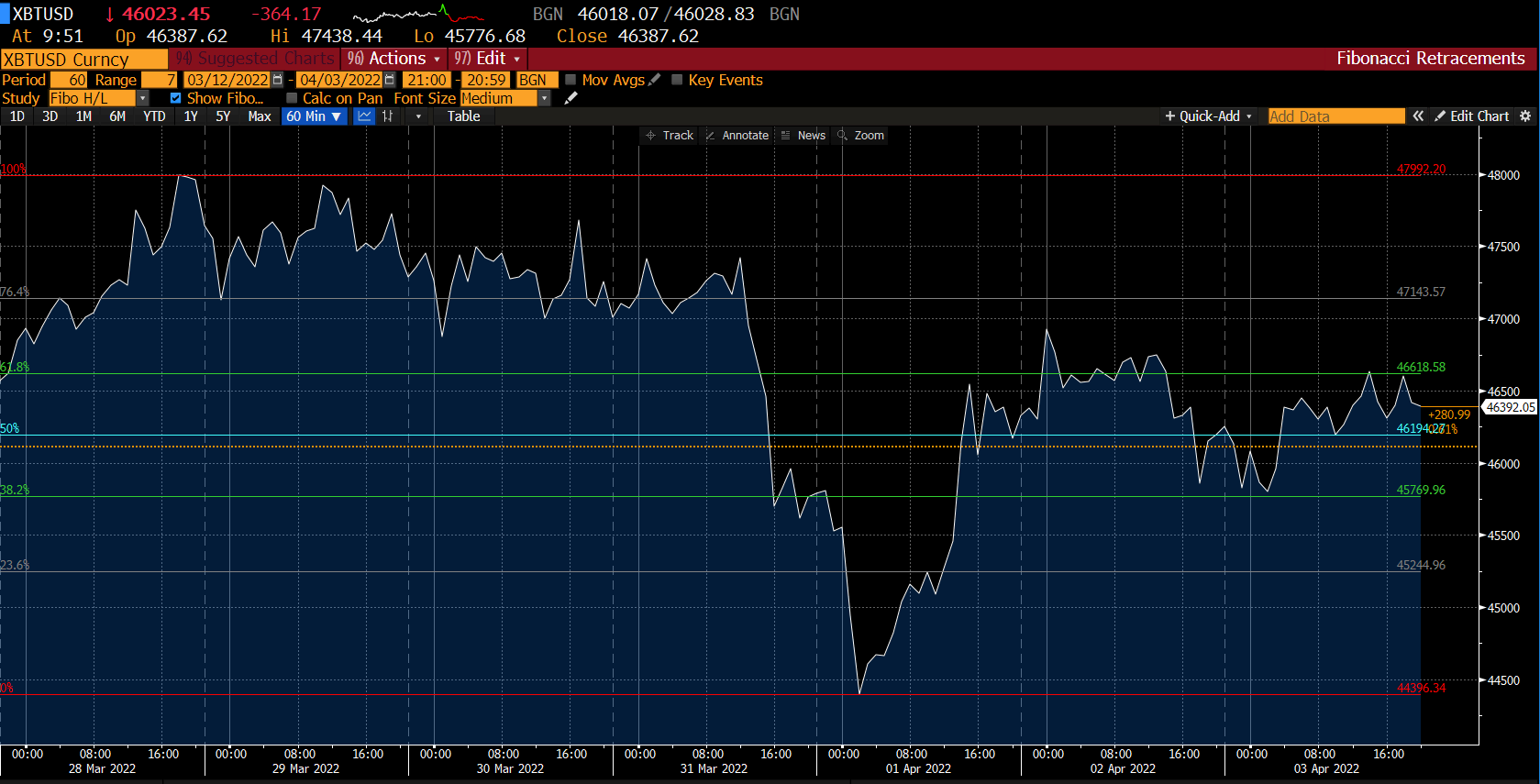The height and width of the screenshot is (784, 1540).
Task: Click the Add Data input field
Action: point(1336,116)
